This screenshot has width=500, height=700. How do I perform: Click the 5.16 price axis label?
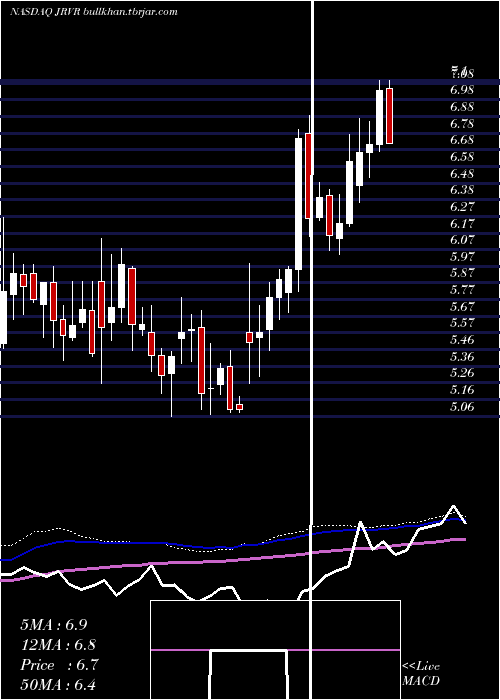[462, 390]
